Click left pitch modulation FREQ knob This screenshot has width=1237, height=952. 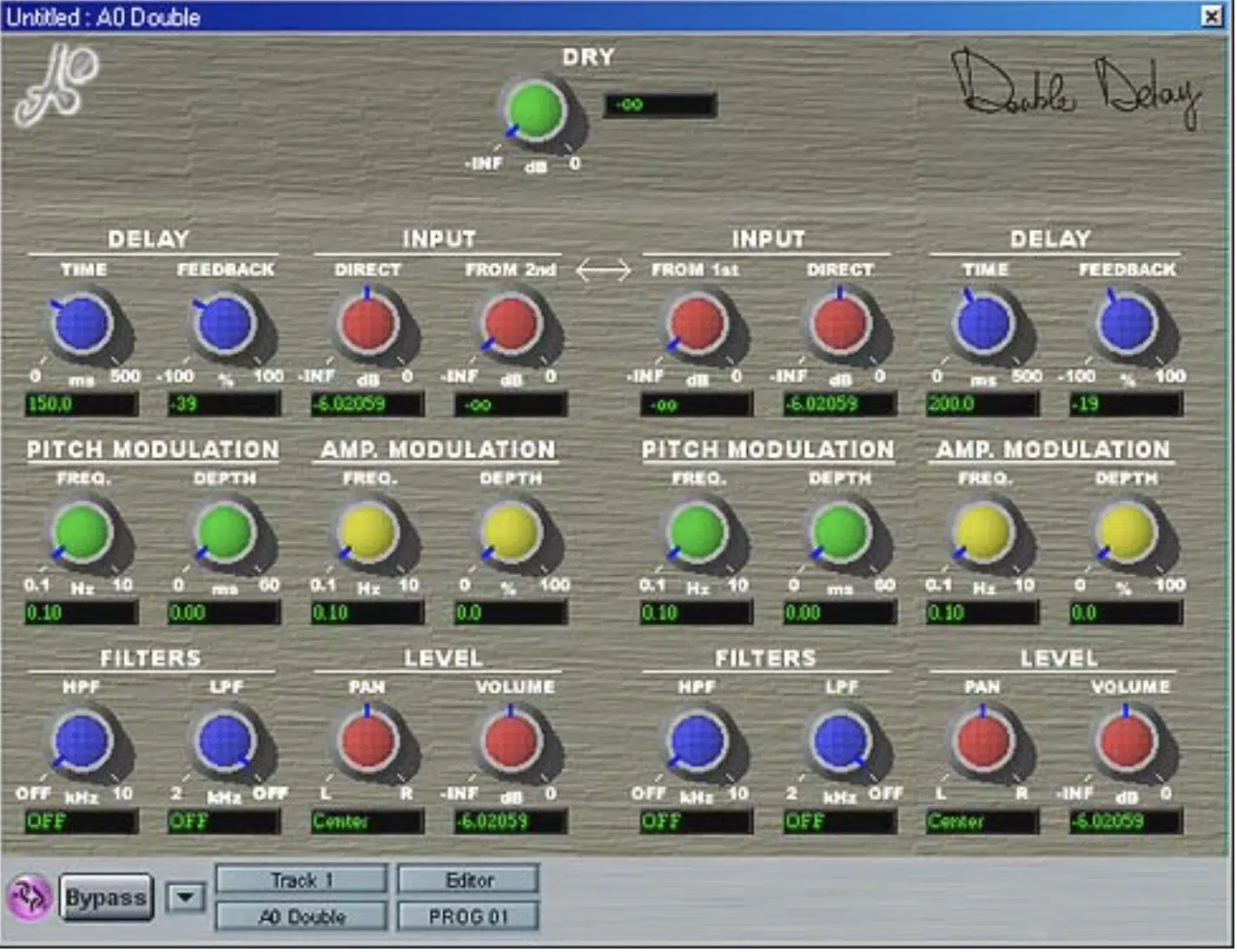pos(82,532)
